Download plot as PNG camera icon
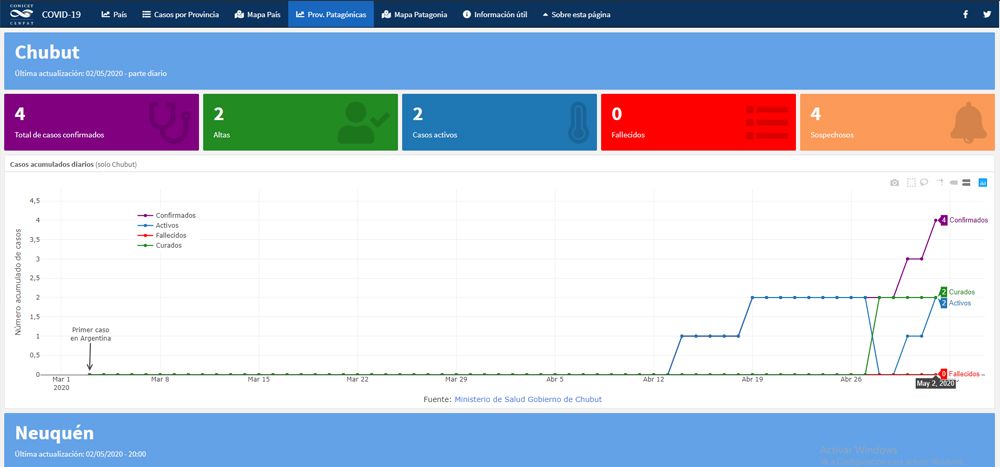This screenshot has height=467, width=1000. pos(895,183)
